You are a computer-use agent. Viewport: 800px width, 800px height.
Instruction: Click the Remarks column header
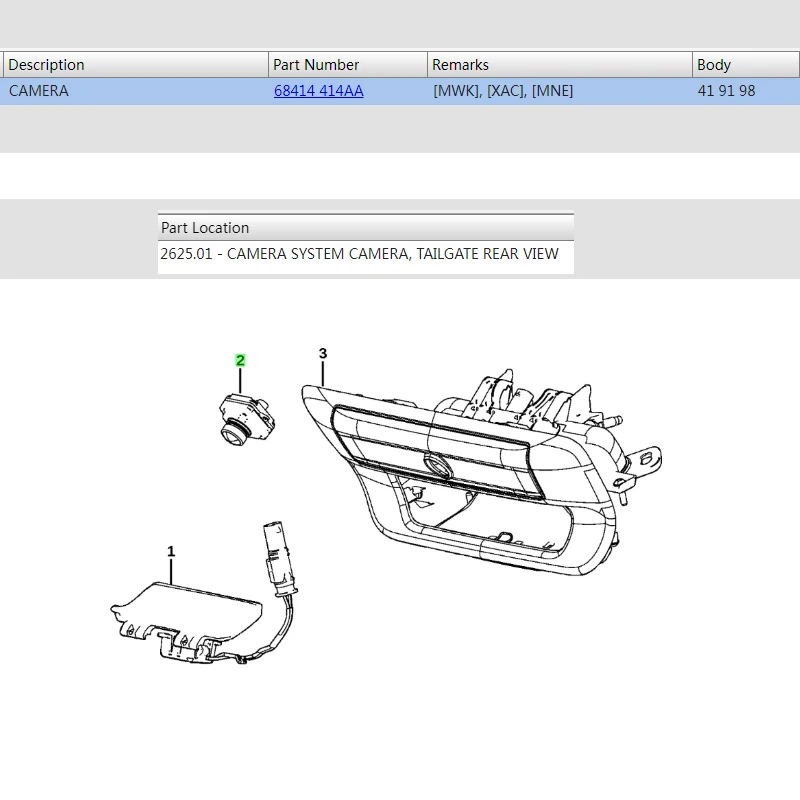[560, 65]
